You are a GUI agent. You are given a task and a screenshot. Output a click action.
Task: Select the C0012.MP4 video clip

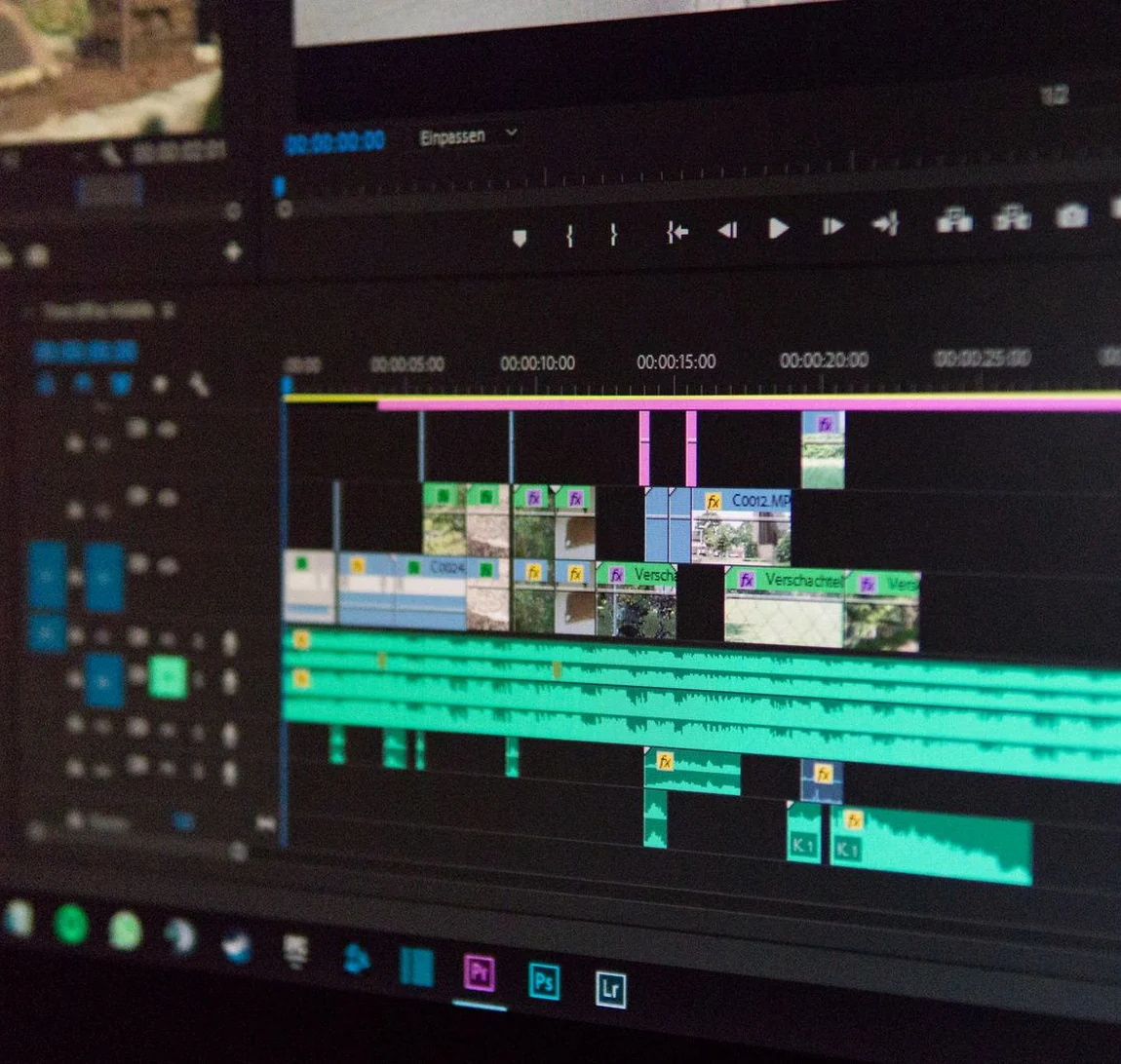tap(742, 527)
